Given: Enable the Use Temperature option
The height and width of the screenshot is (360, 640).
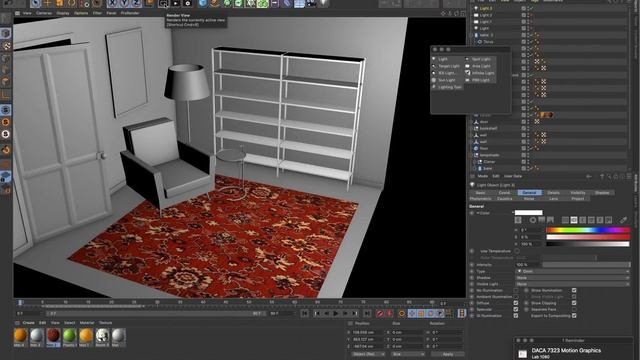Looking at the screenshot, I should click(517, 251).
